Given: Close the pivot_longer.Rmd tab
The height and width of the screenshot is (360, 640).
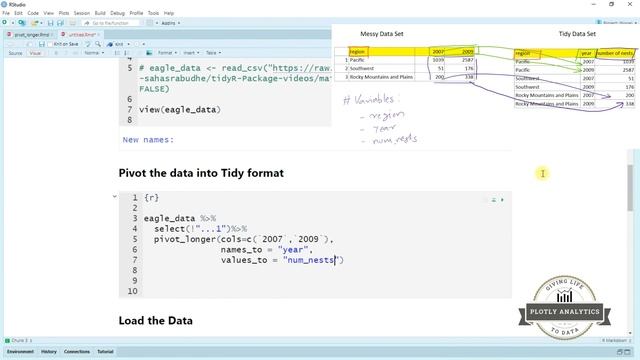Looking at the screenshot, I should tap(52, 35).
